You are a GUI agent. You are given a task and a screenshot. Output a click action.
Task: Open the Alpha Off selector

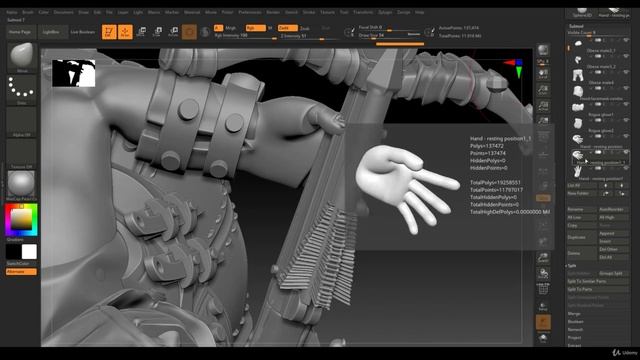(21, 122)
